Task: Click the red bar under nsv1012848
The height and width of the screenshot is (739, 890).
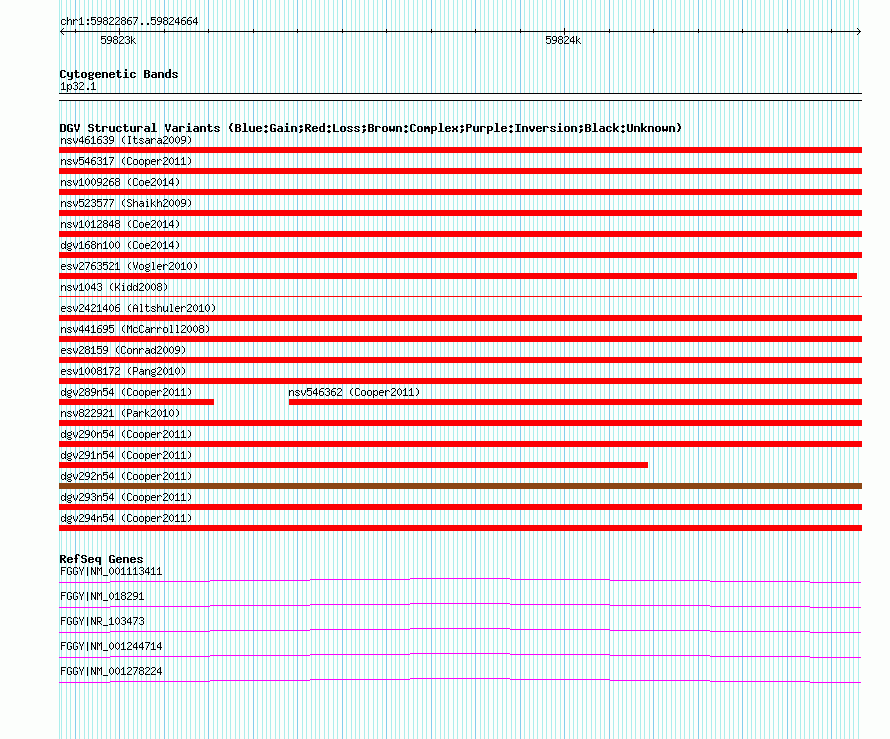Action: tap(460, 234)
